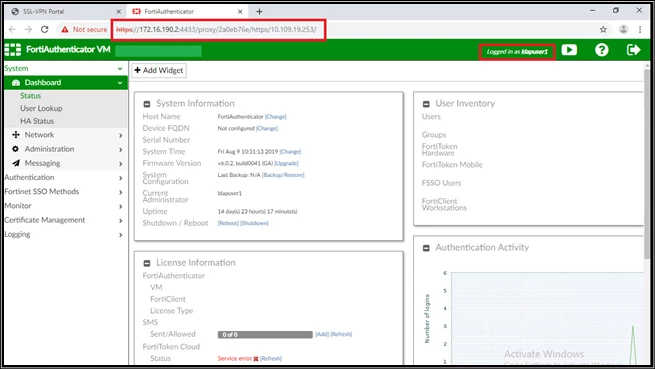Screen dimensions: 655x369
Task: Open User Lookup in sidebar
Action: tap(41, 108)
